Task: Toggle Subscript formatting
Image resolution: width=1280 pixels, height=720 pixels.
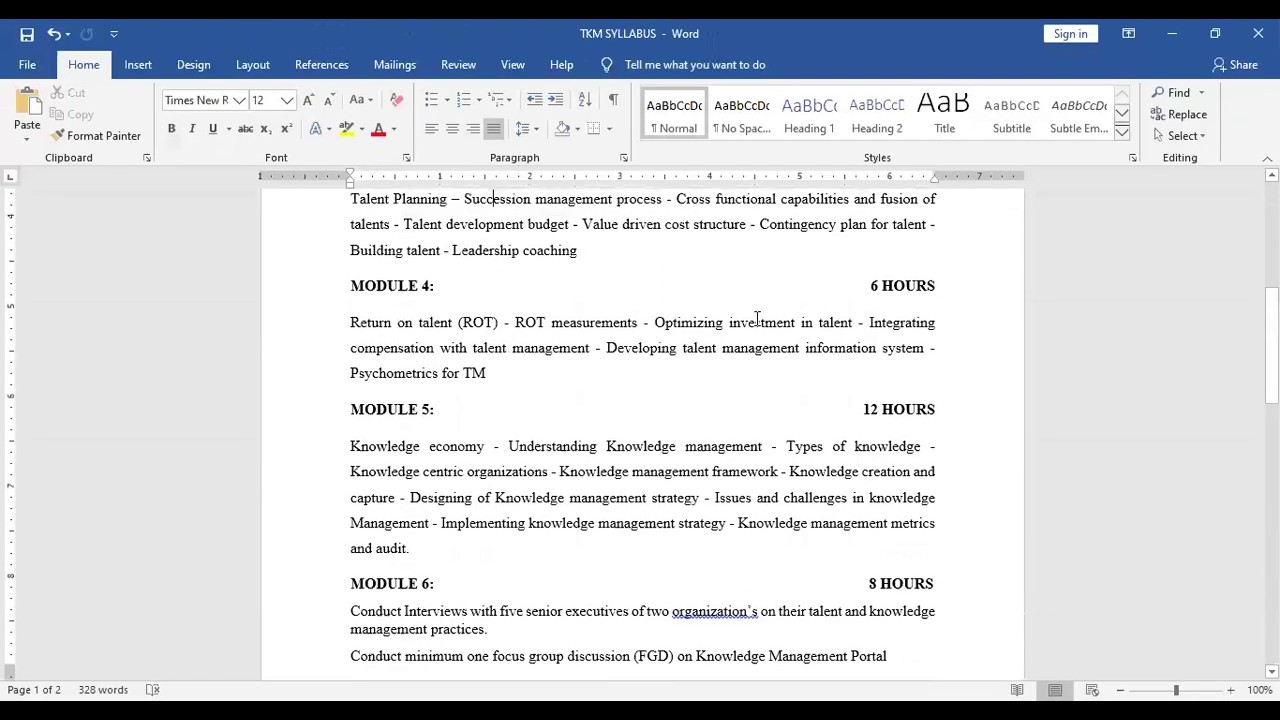Action: (x=265, y=129)
